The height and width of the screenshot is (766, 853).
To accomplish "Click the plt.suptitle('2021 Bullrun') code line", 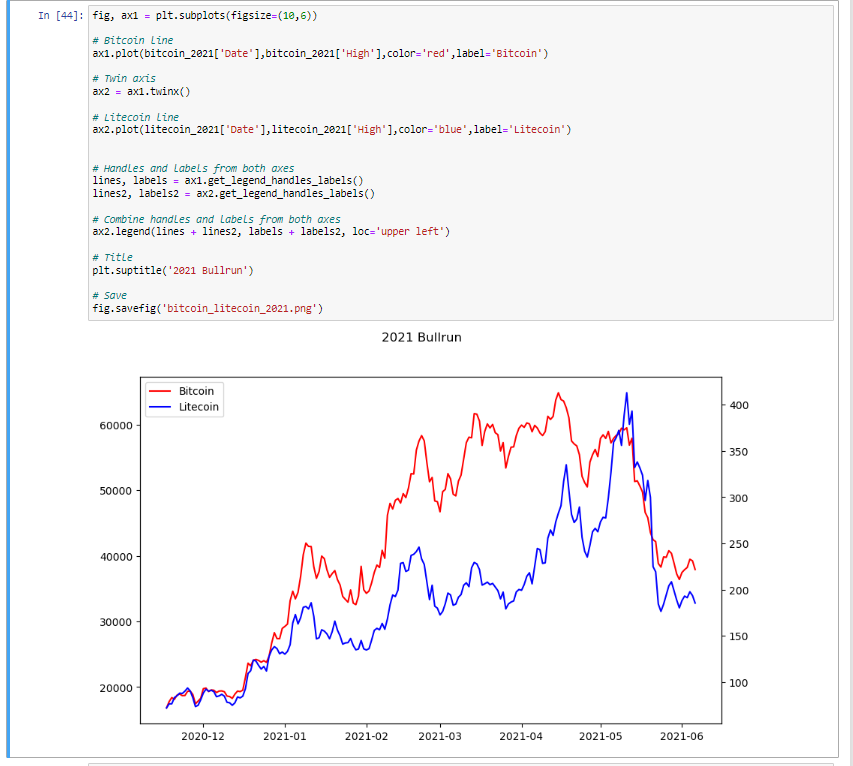I will click(174, 270).
